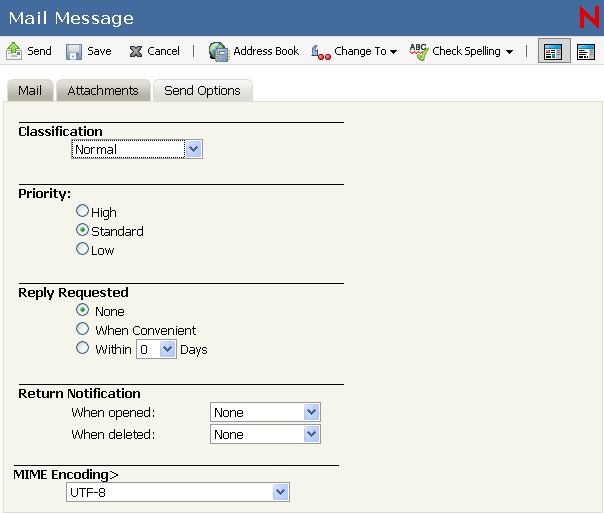Click the Classification heading text
Viewport: 604px width, 514px height.
(x=60, y=131)
